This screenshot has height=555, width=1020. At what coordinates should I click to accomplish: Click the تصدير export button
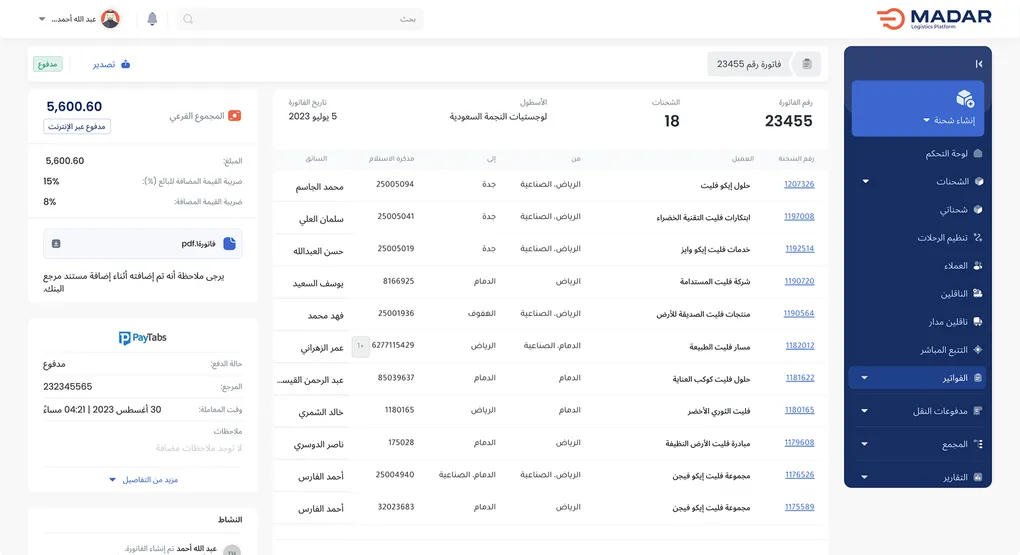(x=111, y=64)
